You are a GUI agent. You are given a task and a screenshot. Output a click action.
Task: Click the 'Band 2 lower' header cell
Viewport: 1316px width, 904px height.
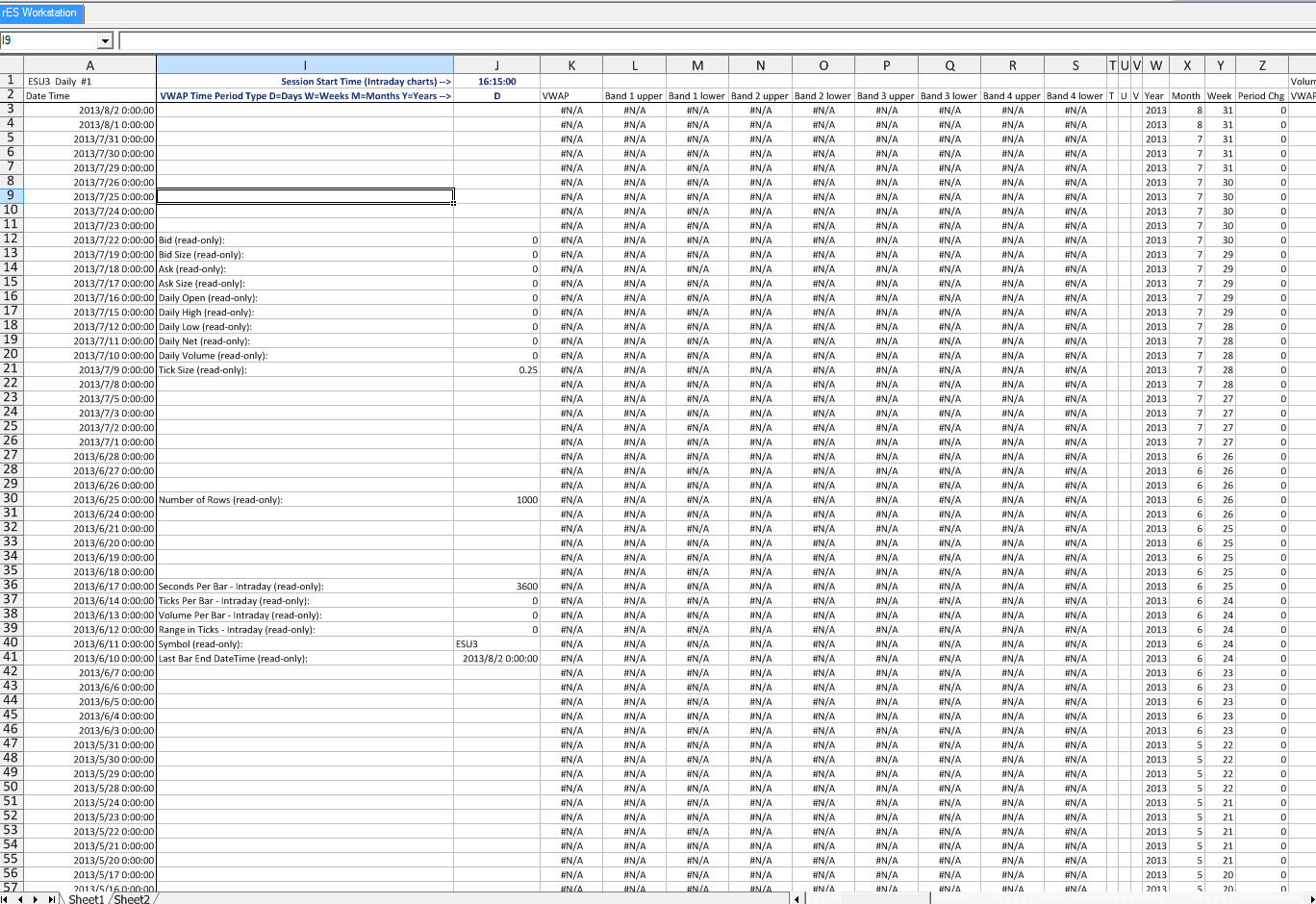coord(823,96)
